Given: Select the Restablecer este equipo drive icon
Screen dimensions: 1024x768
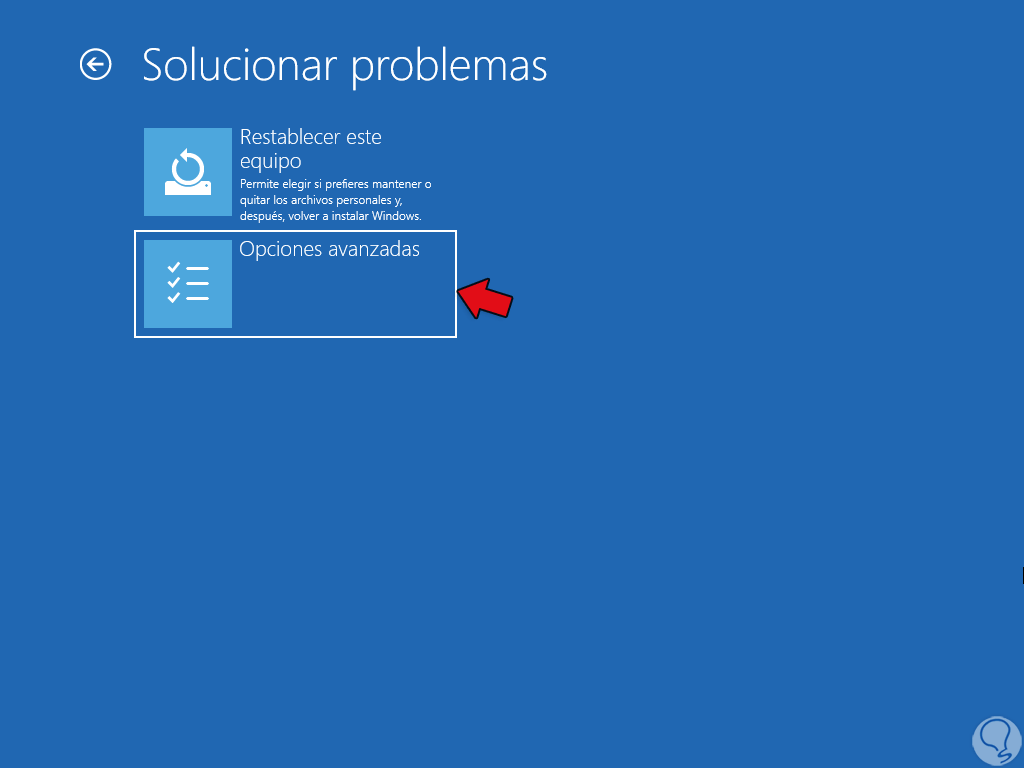Looking at the screenshot, I should click(x=188, y=172).
